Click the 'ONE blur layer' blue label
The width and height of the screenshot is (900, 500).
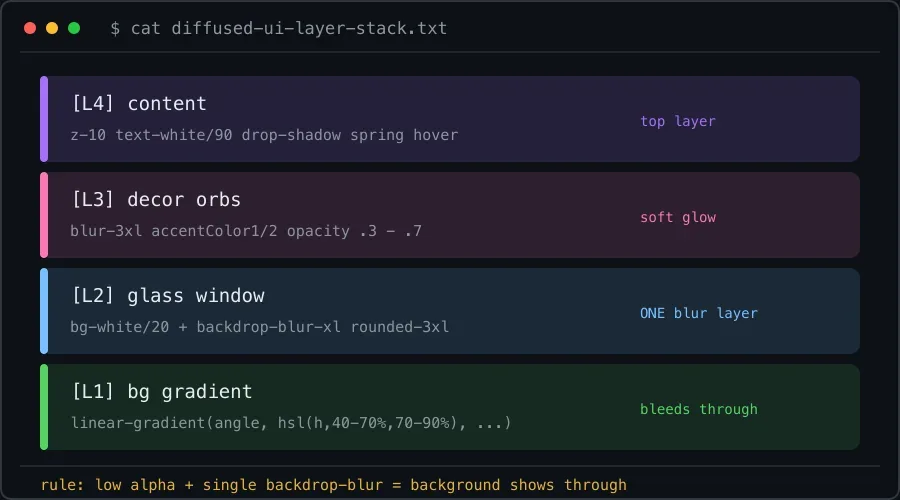699,313
